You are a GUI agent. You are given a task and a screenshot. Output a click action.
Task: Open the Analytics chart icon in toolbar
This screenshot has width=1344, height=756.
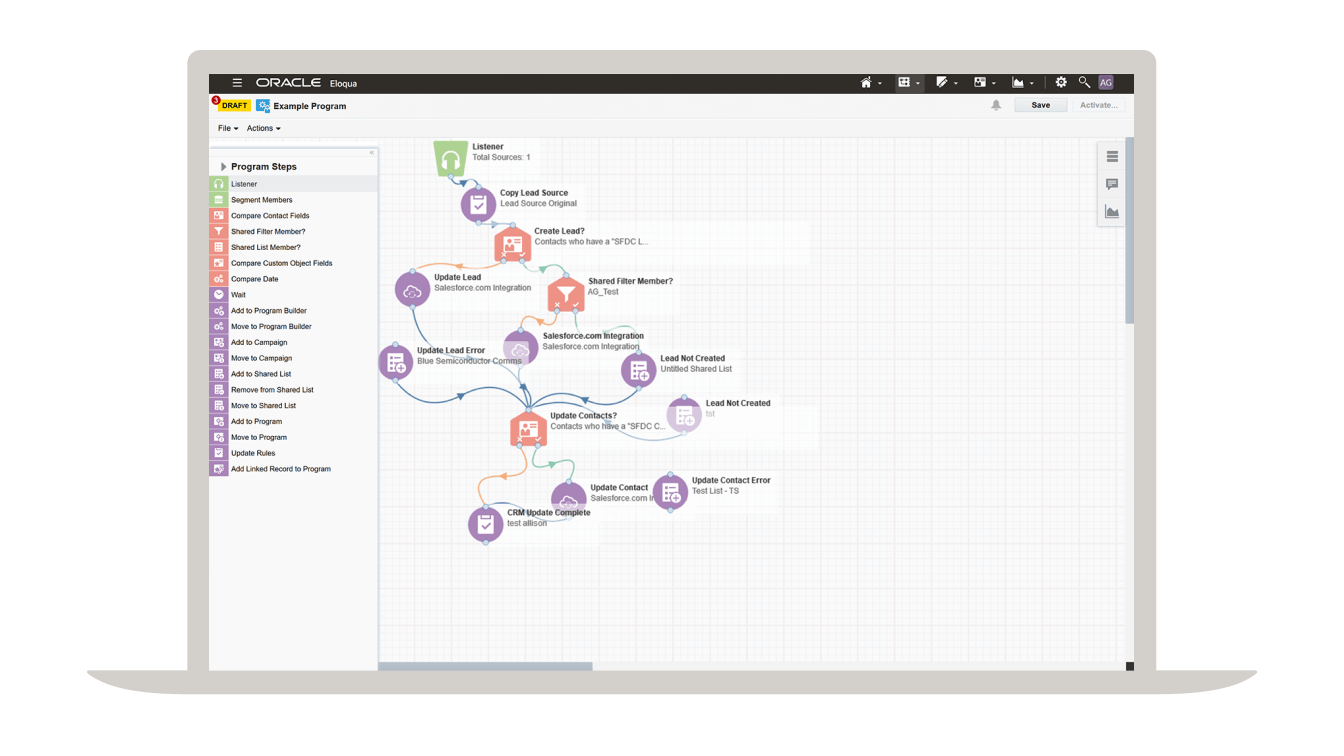point(1019,82)
